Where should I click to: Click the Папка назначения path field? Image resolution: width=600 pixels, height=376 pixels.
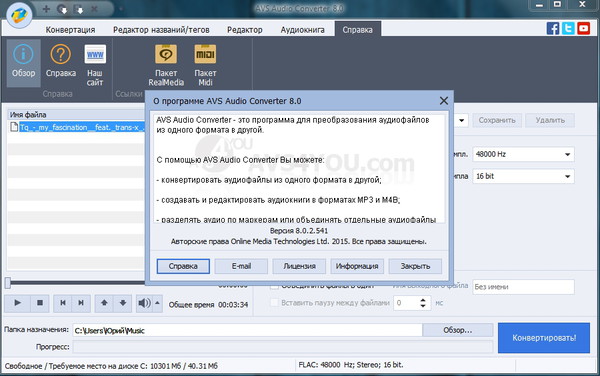click(x=247, y=330)
